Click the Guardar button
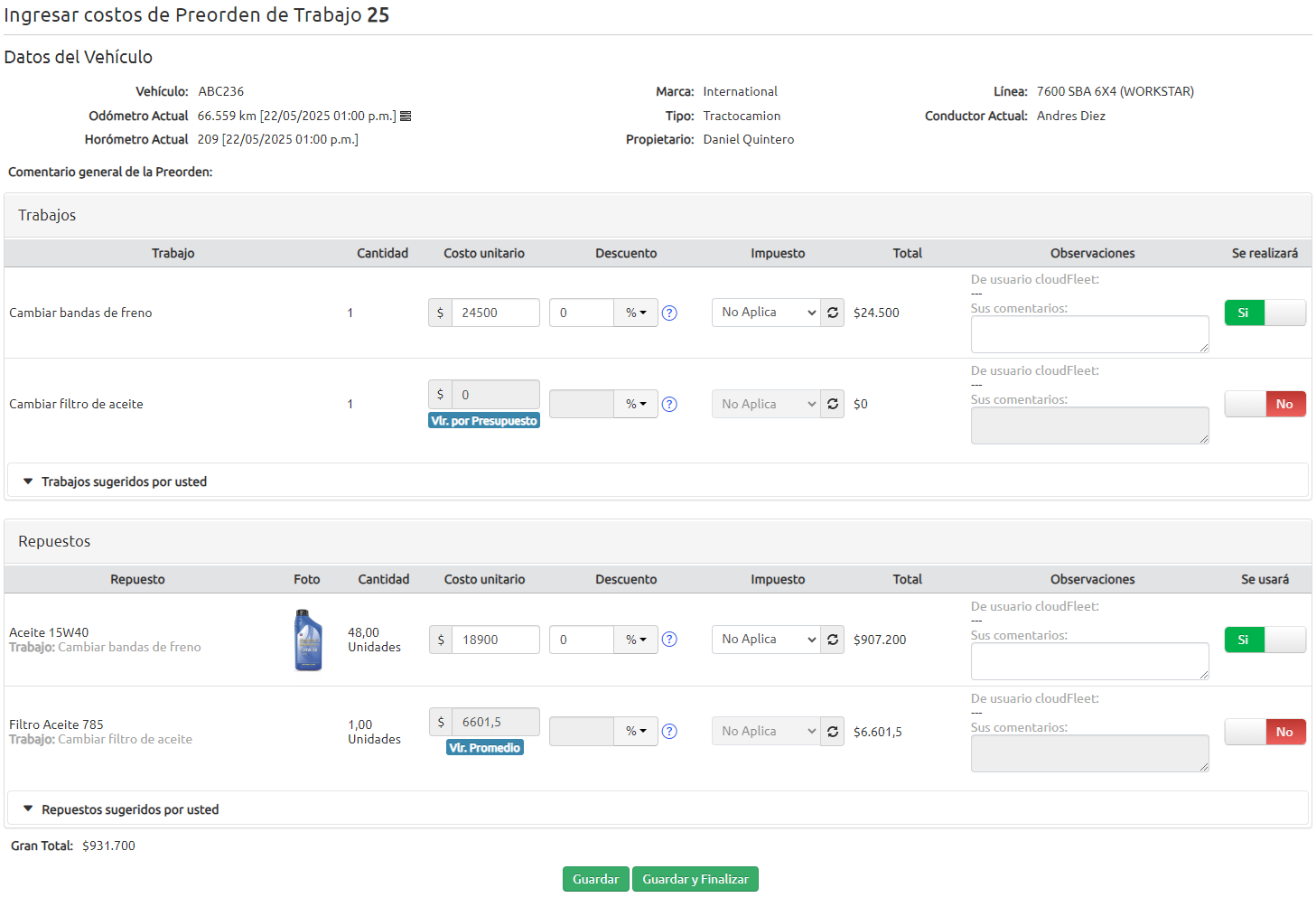Viewport: 1316px width, 916px height. pos(595,879)
